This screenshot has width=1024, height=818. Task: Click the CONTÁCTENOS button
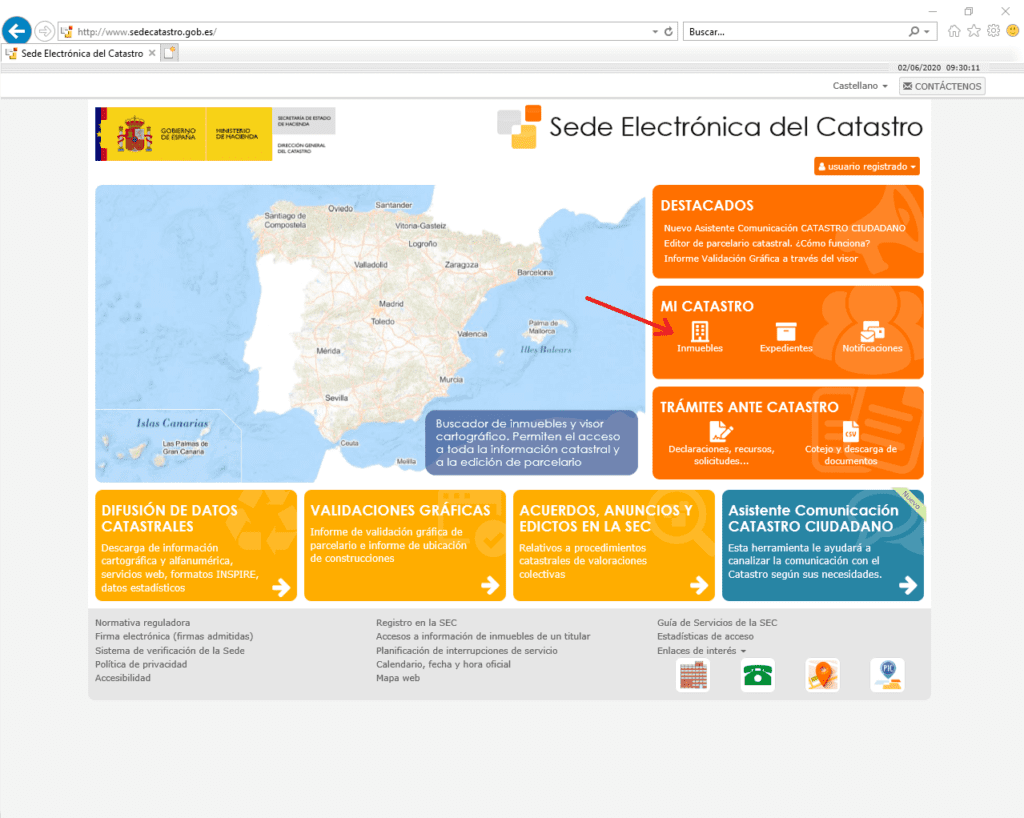pyautogui.click(x=942, y=86)
